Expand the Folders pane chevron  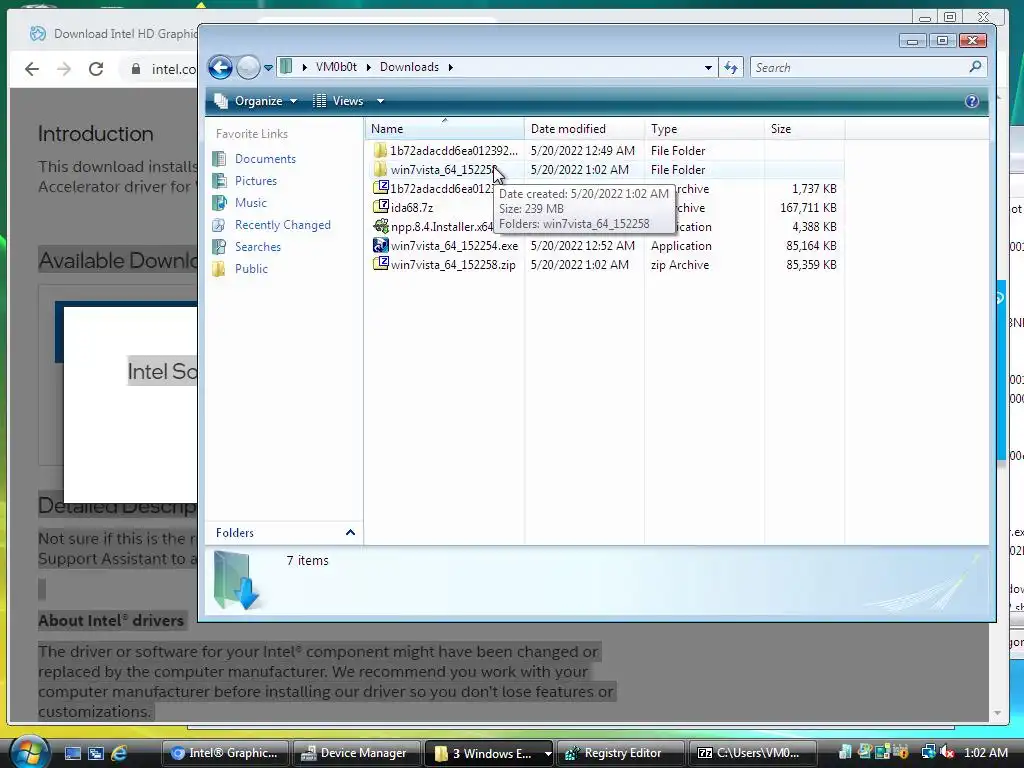[x=350, y=533]
